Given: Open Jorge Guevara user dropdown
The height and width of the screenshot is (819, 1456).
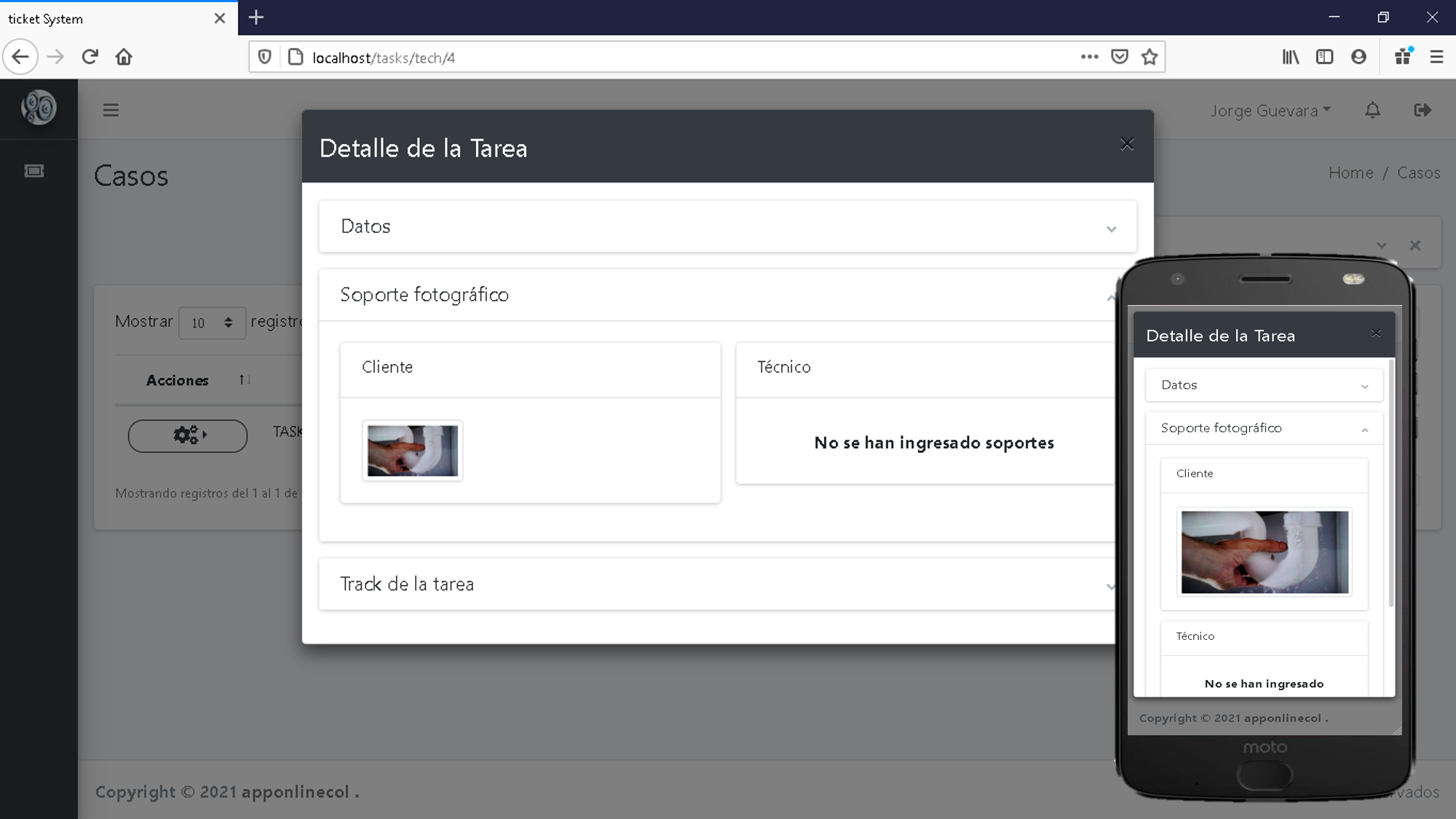Looking at the screenshot, I should click(1270, 111).
